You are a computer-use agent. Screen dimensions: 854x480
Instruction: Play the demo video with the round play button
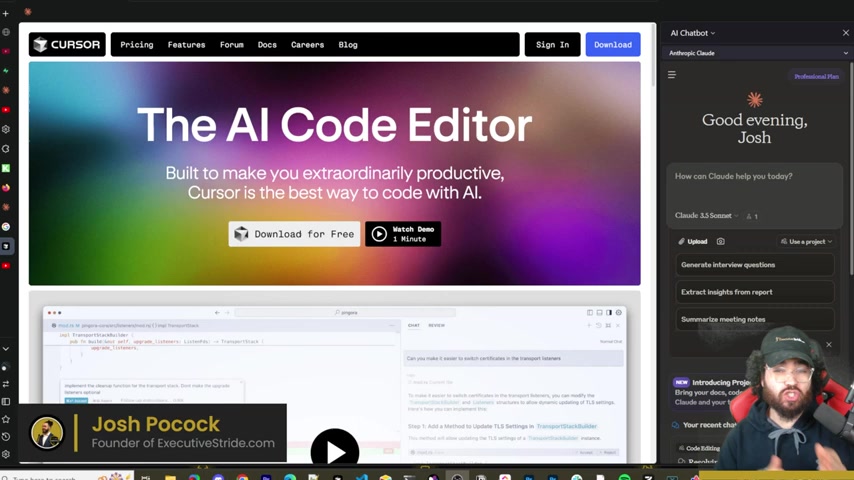pyautogui.click(x=334, y=451)
